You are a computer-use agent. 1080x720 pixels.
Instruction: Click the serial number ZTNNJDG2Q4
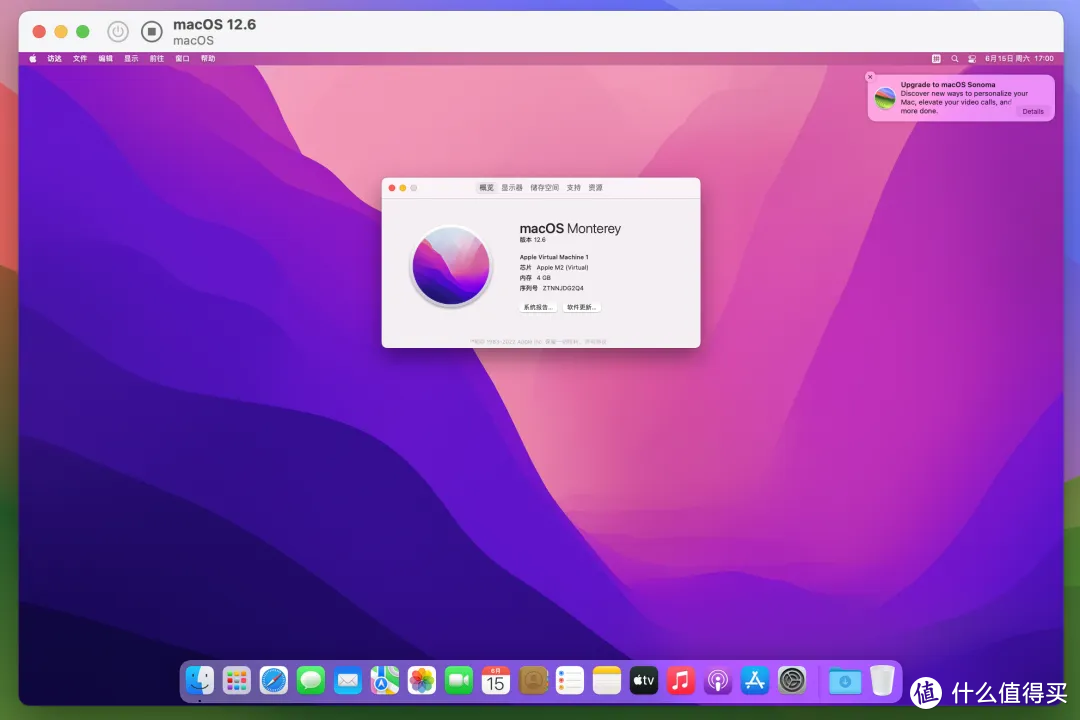tap(563, 288)
